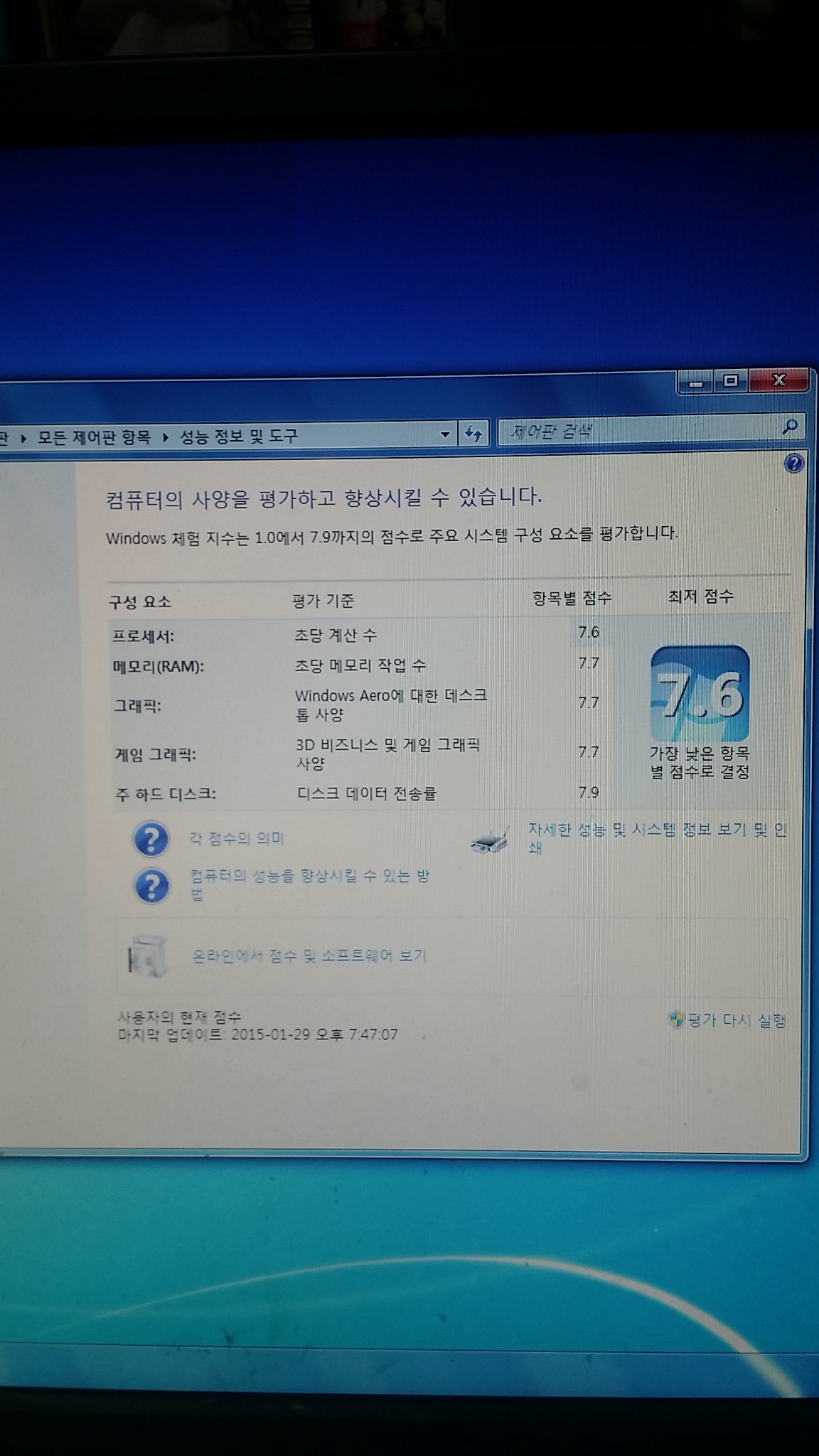The height and width of the screenshot is (1456, 819).
Task: Maximize the control panel window
Action: click(x=731, y=382)
